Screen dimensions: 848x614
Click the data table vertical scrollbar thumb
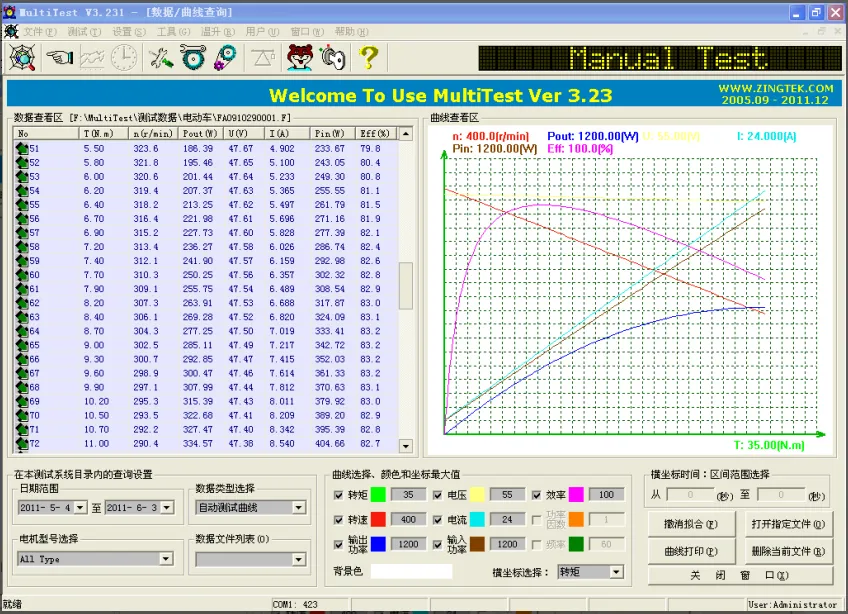[x=406, y=286]
